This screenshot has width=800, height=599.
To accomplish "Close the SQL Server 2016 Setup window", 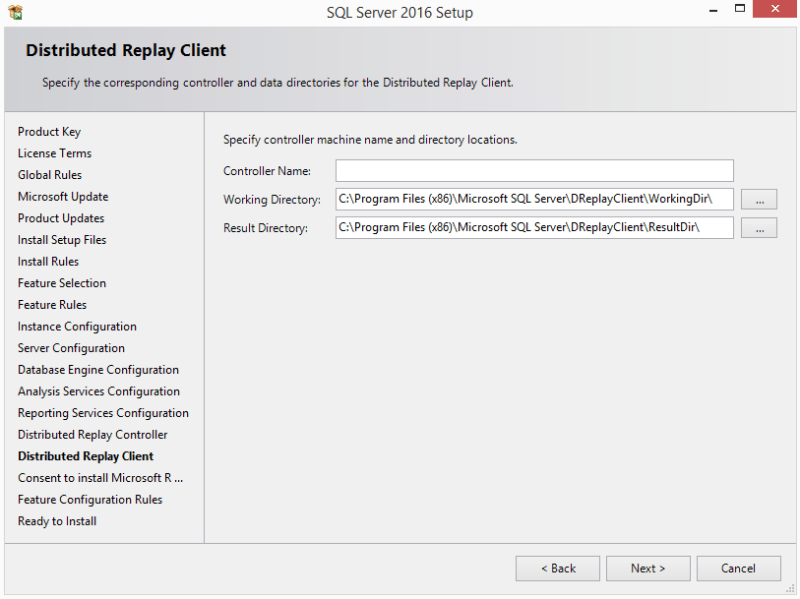I will pyautogui.click(x=774, y=9).
